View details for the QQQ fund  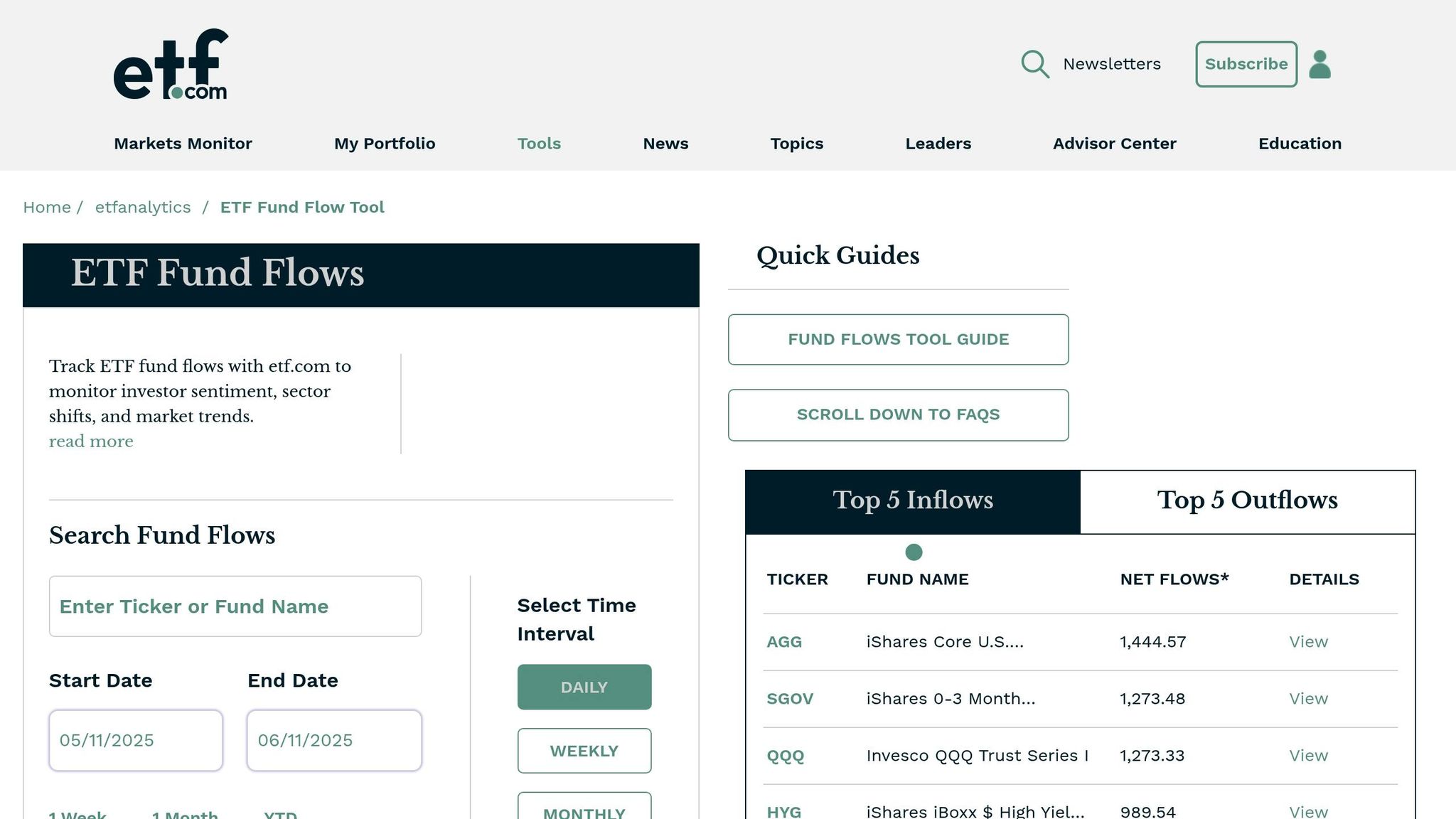coord(1308,756)
